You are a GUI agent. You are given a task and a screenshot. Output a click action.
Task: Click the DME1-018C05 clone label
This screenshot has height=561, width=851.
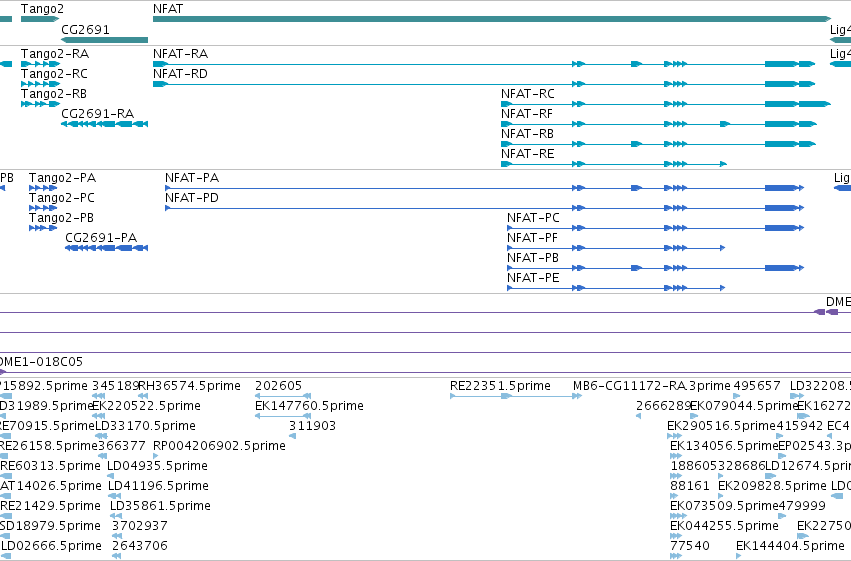tap(41, 362)
